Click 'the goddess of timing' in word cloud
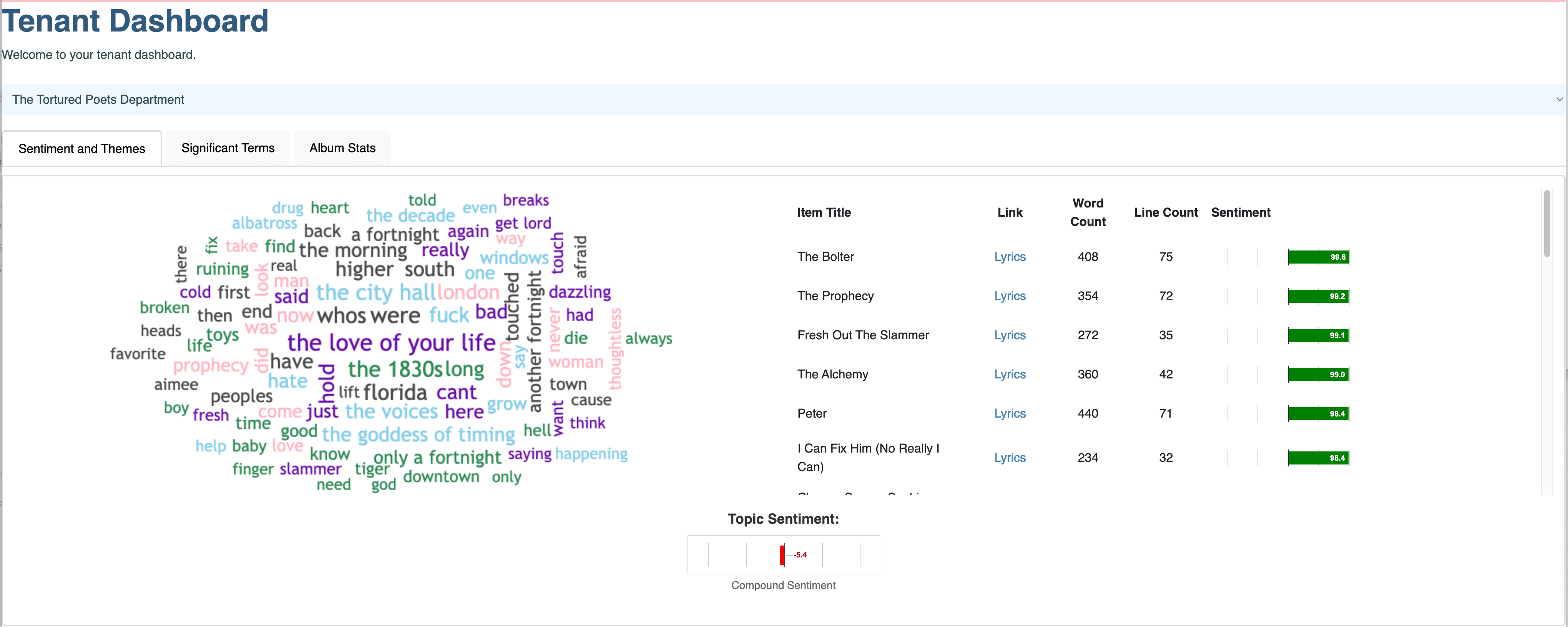This screenshot has height=627, width=1568. 419,435
